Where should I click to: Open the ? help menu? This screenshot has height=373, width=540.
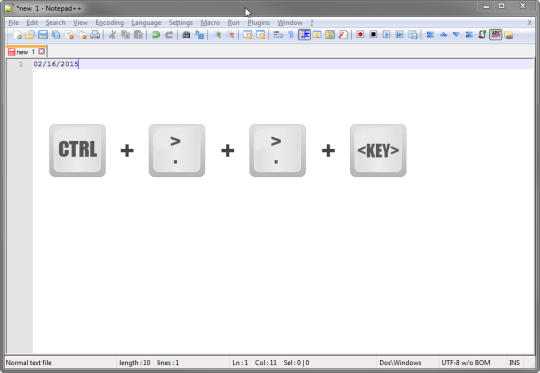312,23
